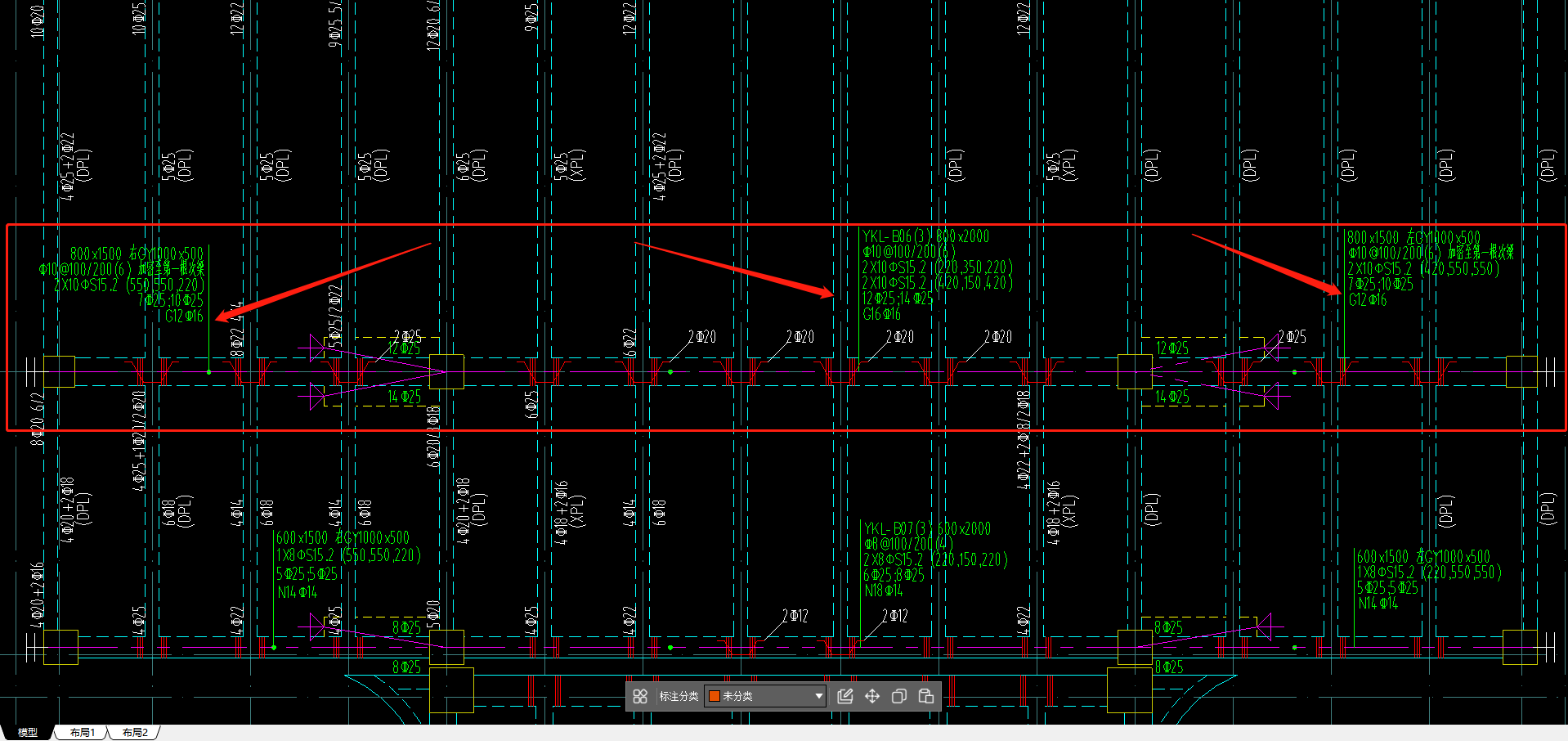
Task: Select the G16Φ16 text under YKL-B06
Action: [882, 314]
